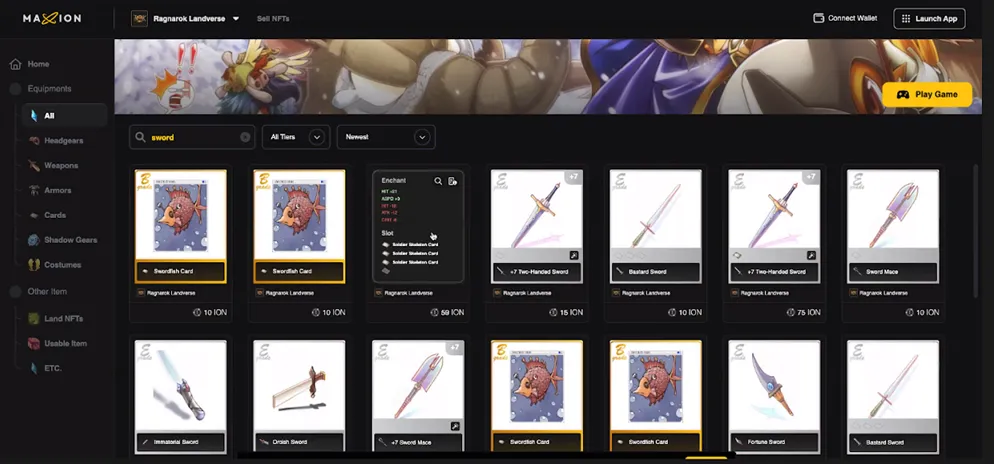Image resolution: width=994 pixels, height=464 pixels.
Task: Open the Newest sort dropdown
Action: pyautogui.click(x=386, y=137)
